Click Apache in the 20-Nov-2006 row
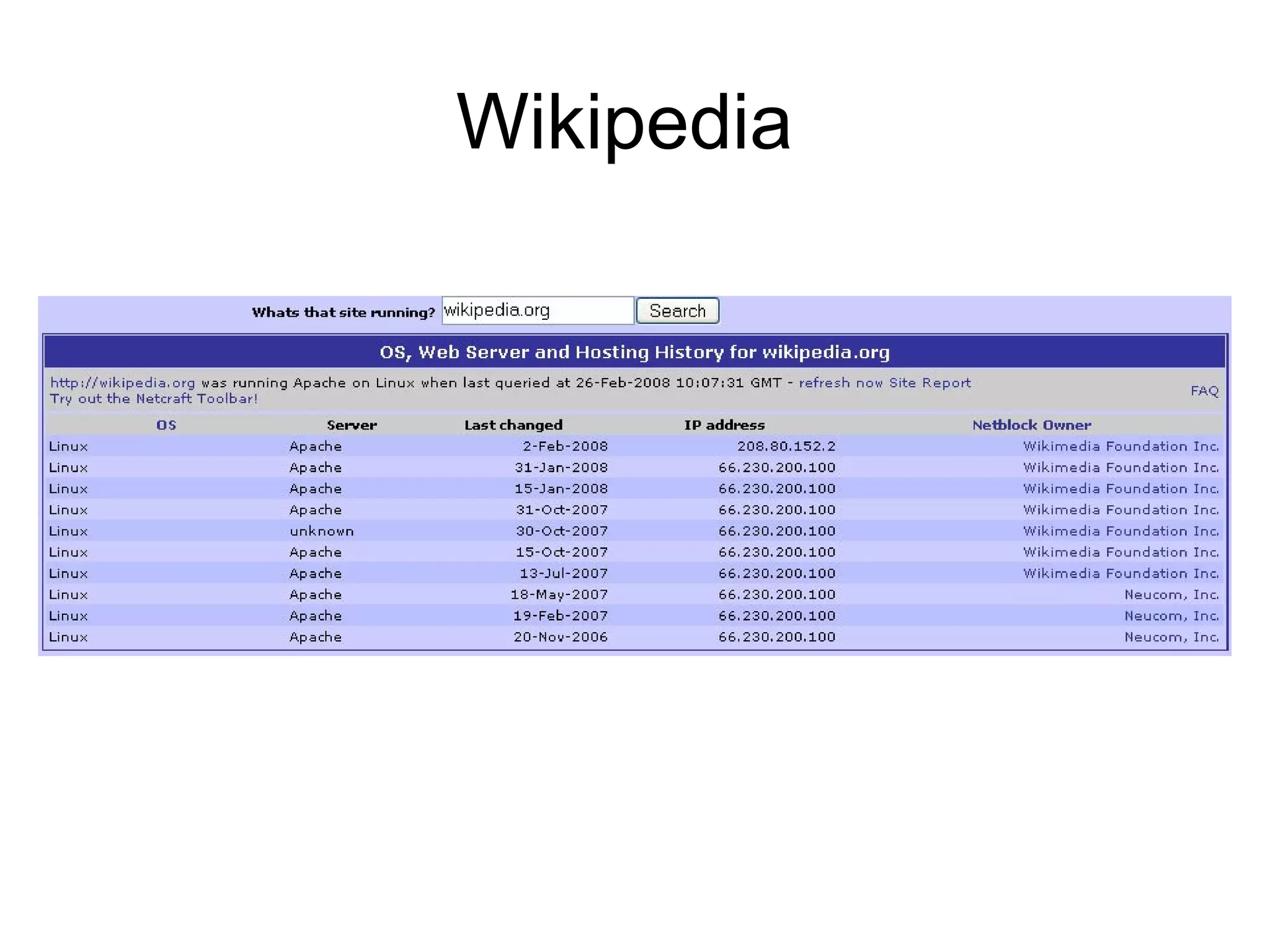The width and height of the screenshot is (1270, 952). pos(316,637)
